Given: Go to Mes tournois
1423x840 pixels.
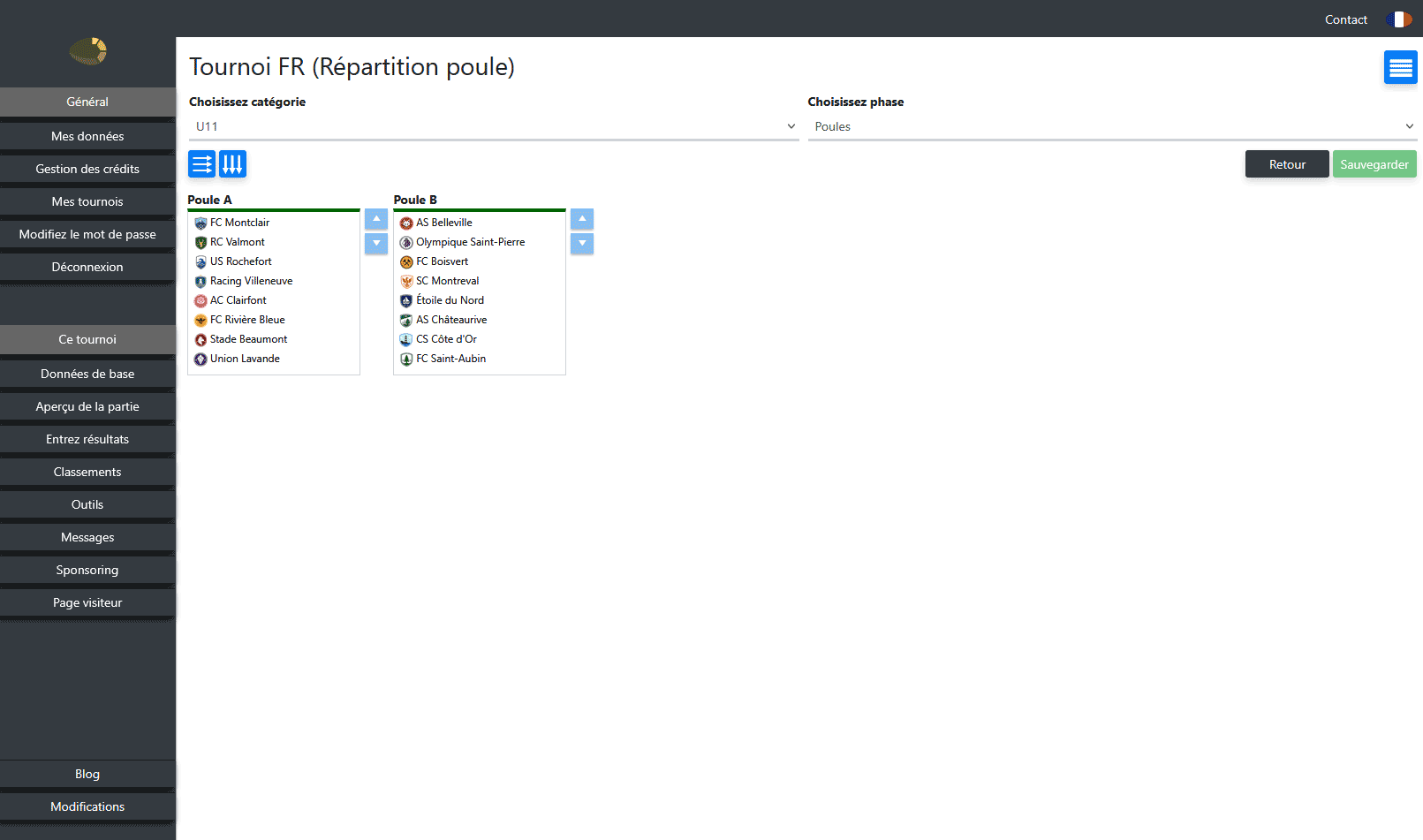Looking at the screenshot, I should [87, 201].
